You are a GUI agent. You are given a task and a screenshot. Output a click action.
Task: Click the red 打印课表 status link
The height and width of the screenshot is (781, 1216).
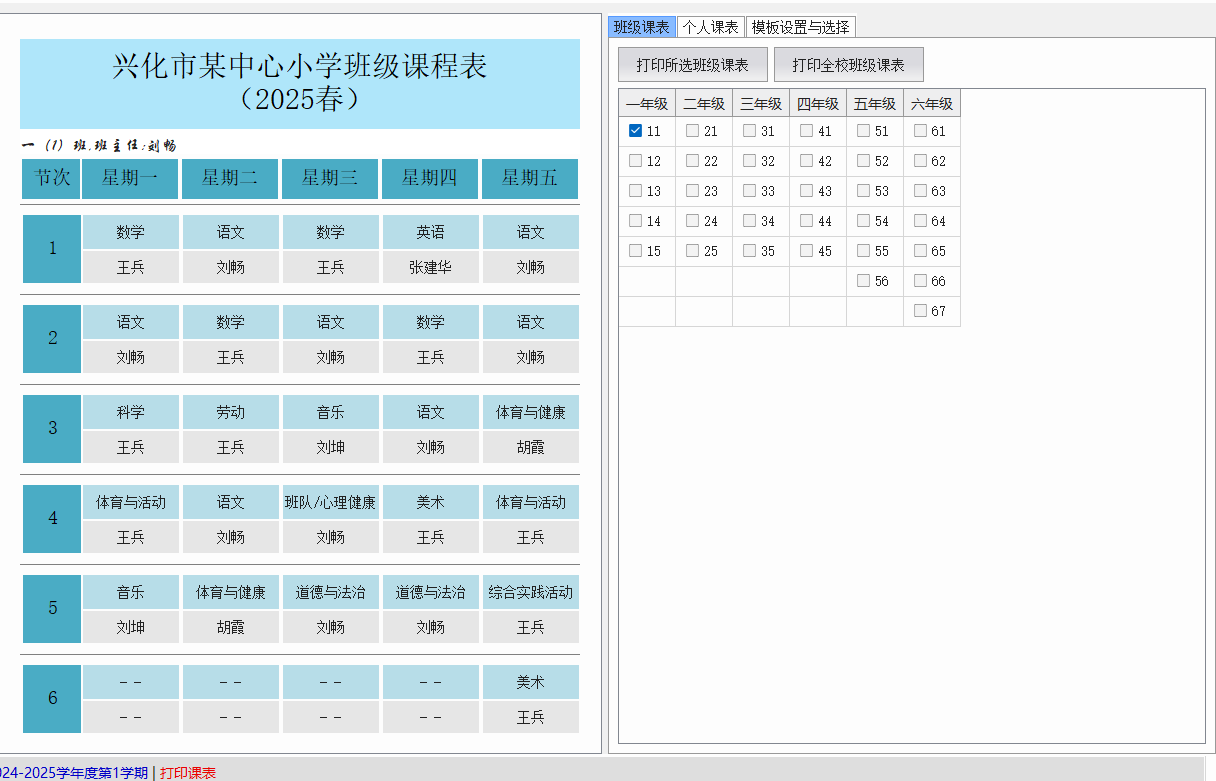tap(188, 772)
